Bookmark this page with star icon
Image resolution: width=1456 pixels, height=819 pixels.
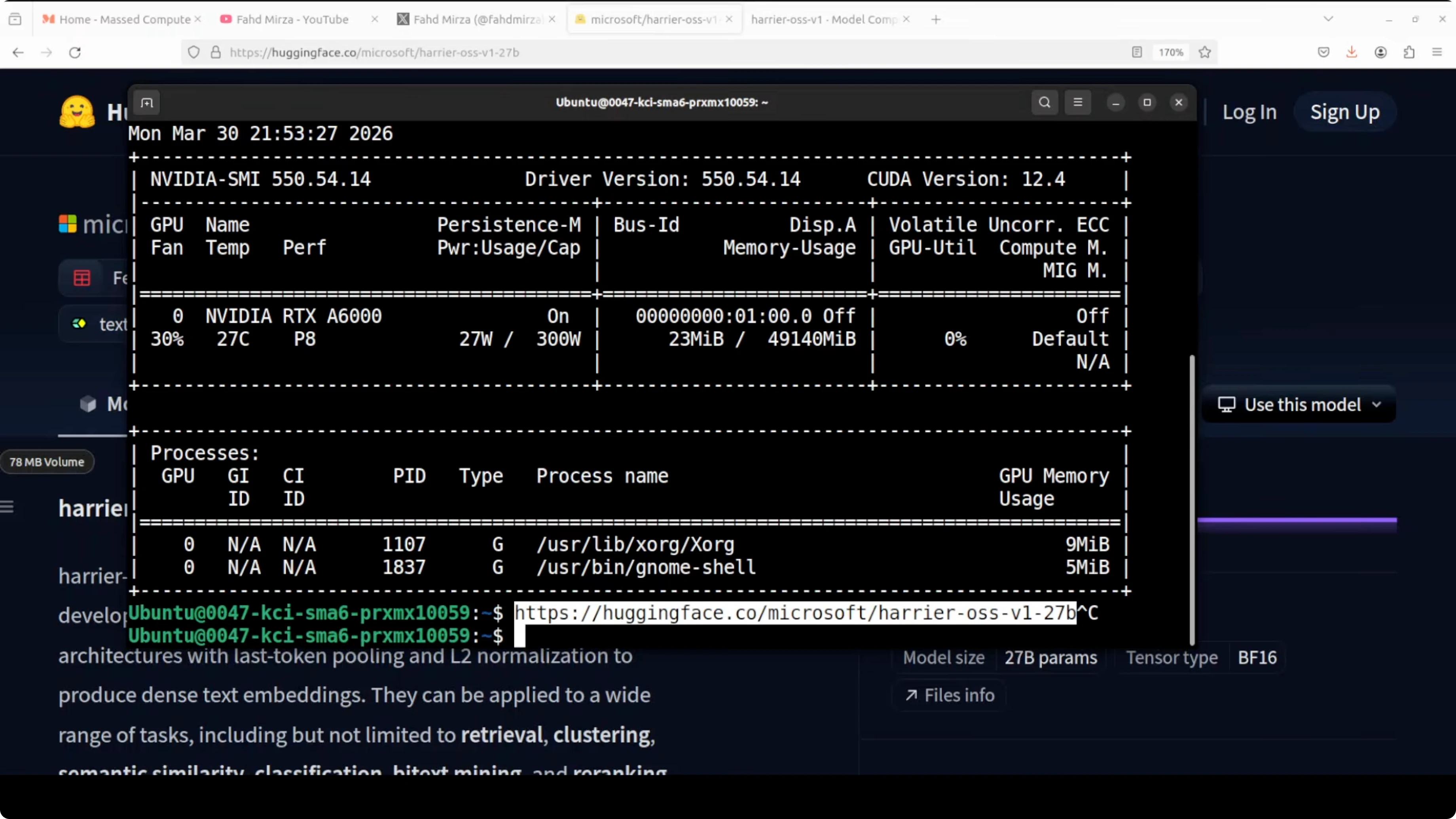(x=1204, y=53)
